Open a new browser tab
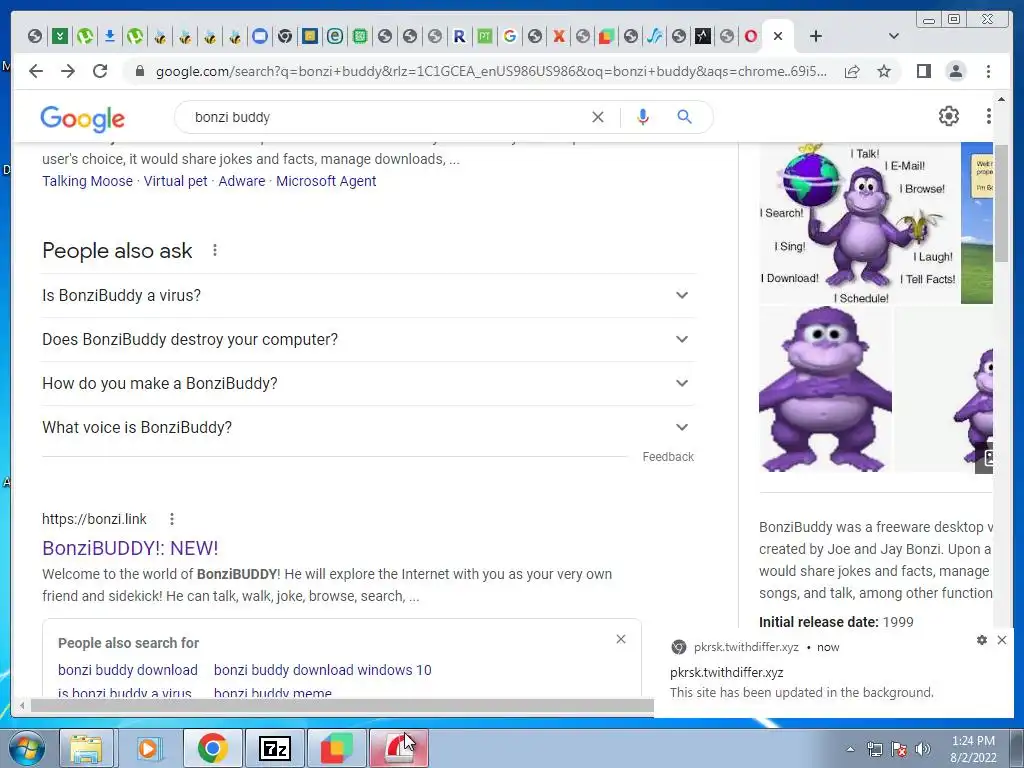This screenshot has height=768, width=1024. pyautogui.click(x=816, y=36)
